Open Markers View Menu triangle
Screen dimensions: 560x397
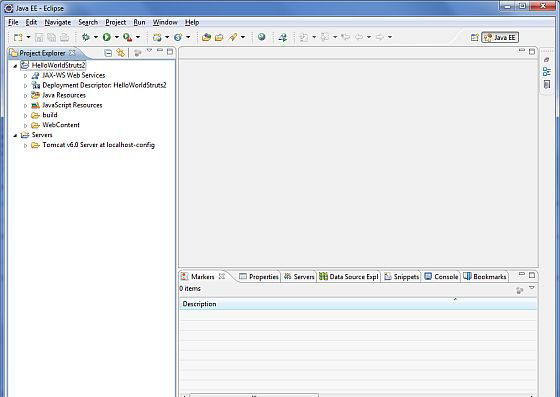click(x=532, y=288)
